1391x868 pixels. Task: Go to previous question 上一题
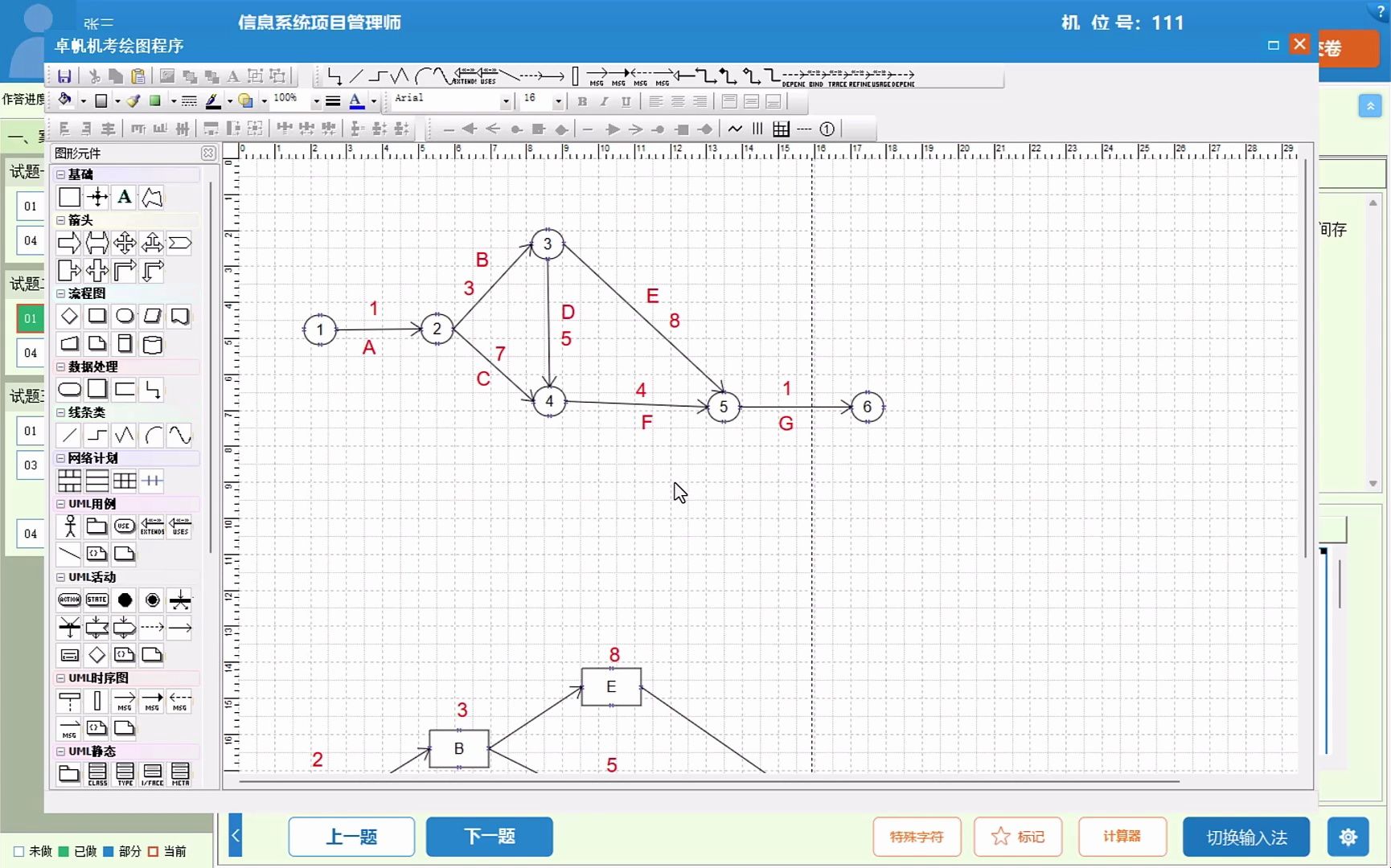[351, 837]
